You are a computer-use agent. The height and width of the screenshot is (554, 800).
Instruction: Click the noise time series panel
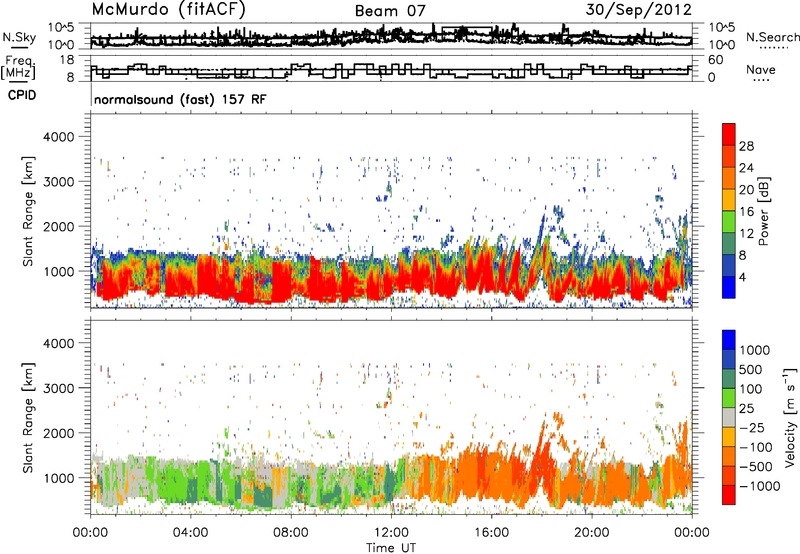391,36
